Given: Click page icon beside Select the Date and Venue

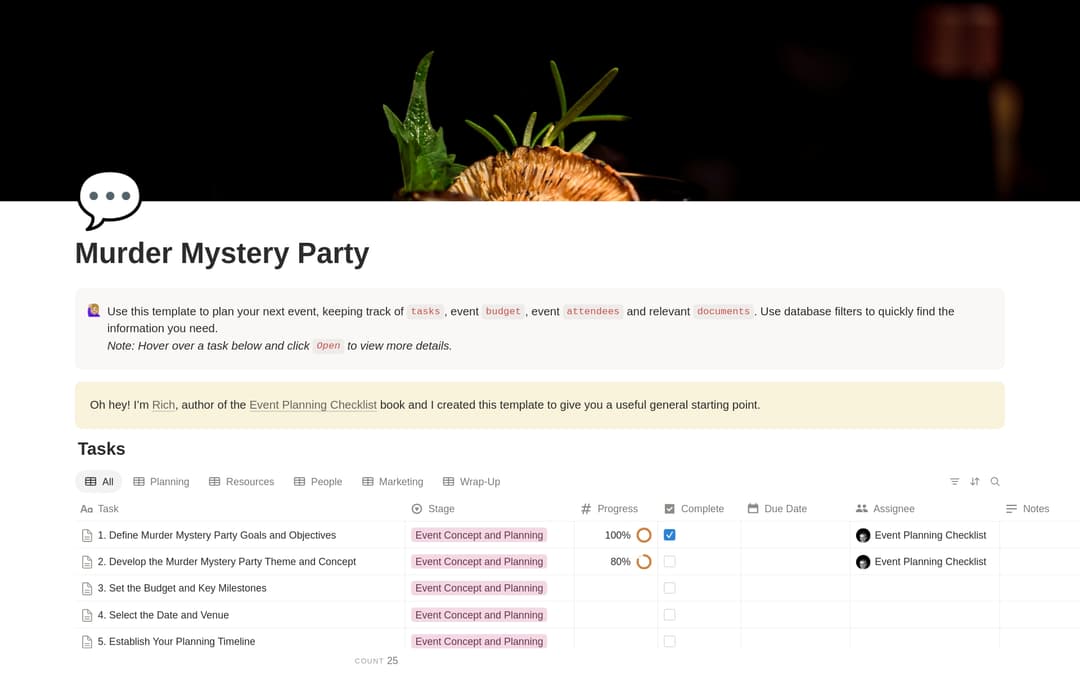Looking at the screenshot, I should pyautogui.click(x=87, y=615).
